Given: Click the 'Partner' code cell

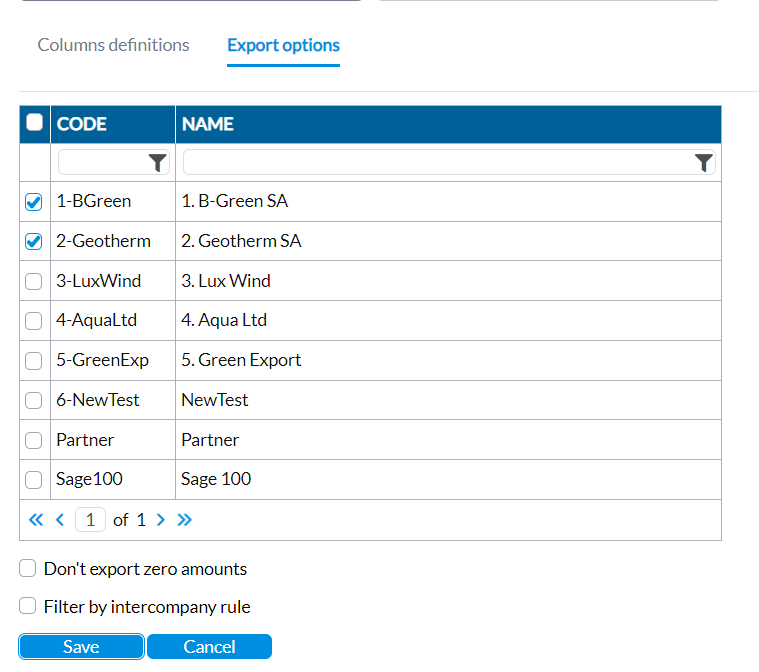Looking at the screenshot, I should click(113, 440).
